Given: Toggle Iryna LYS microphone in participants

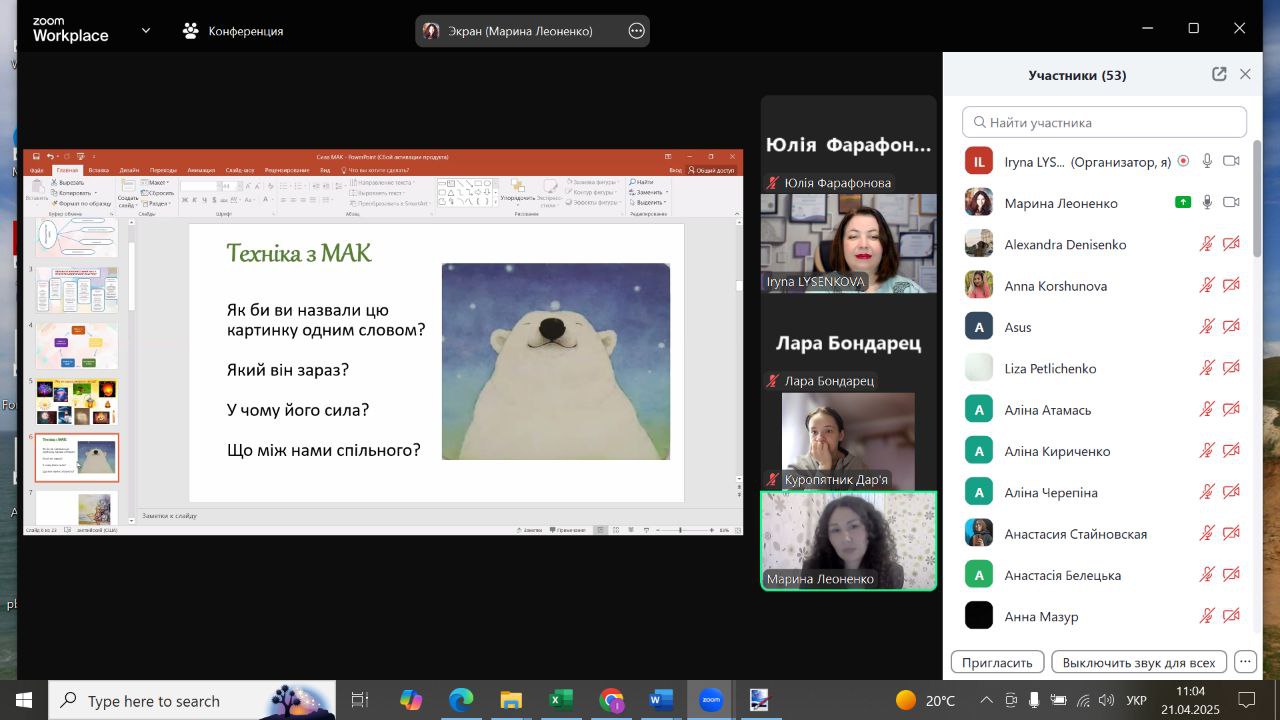Looking at the screenshot, I should (1207, 161).
